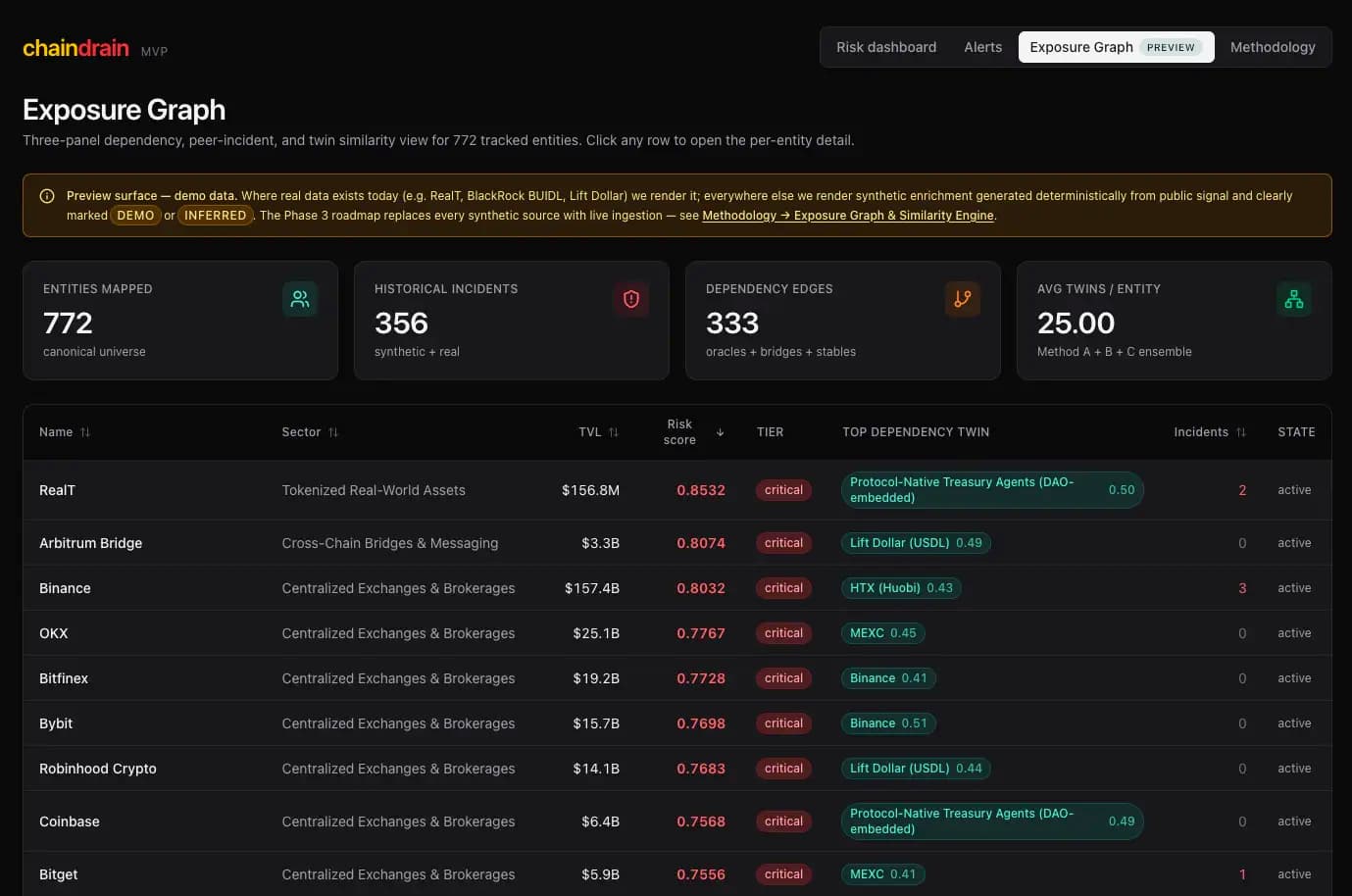Open the Bybit entity row
Image resolution: width=1352 pixels, height=896 pixels.
click(x=677, y=723)
